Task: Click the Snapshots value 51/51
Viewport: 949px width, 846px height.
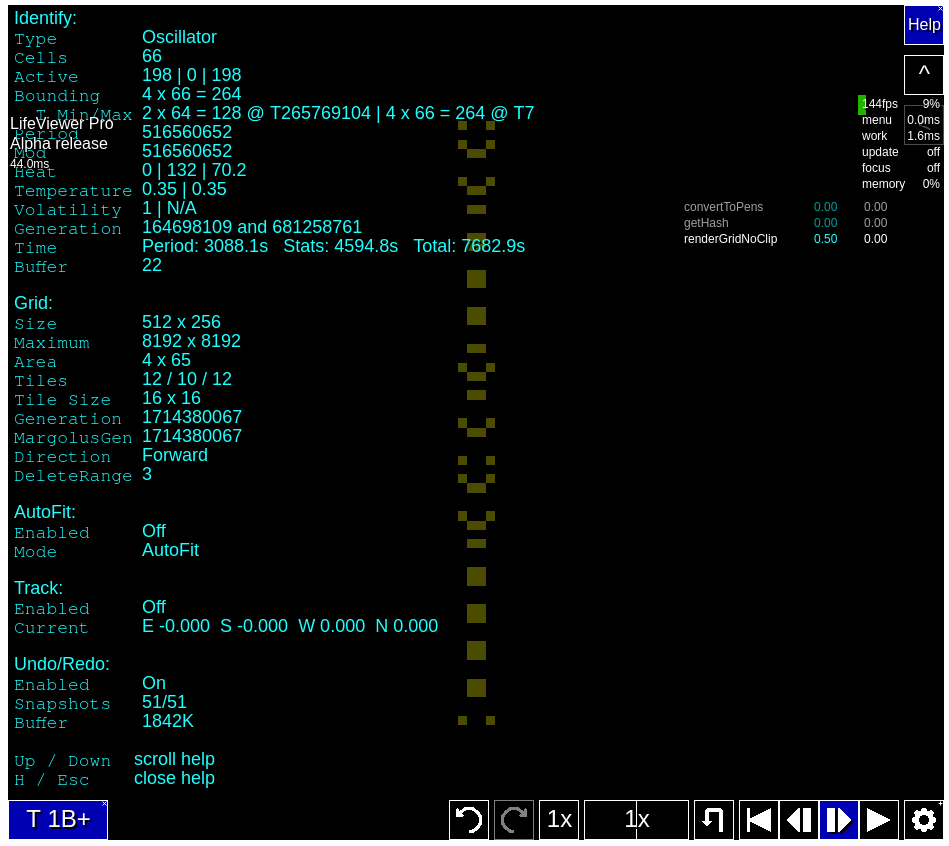Action: pos(164,702)
